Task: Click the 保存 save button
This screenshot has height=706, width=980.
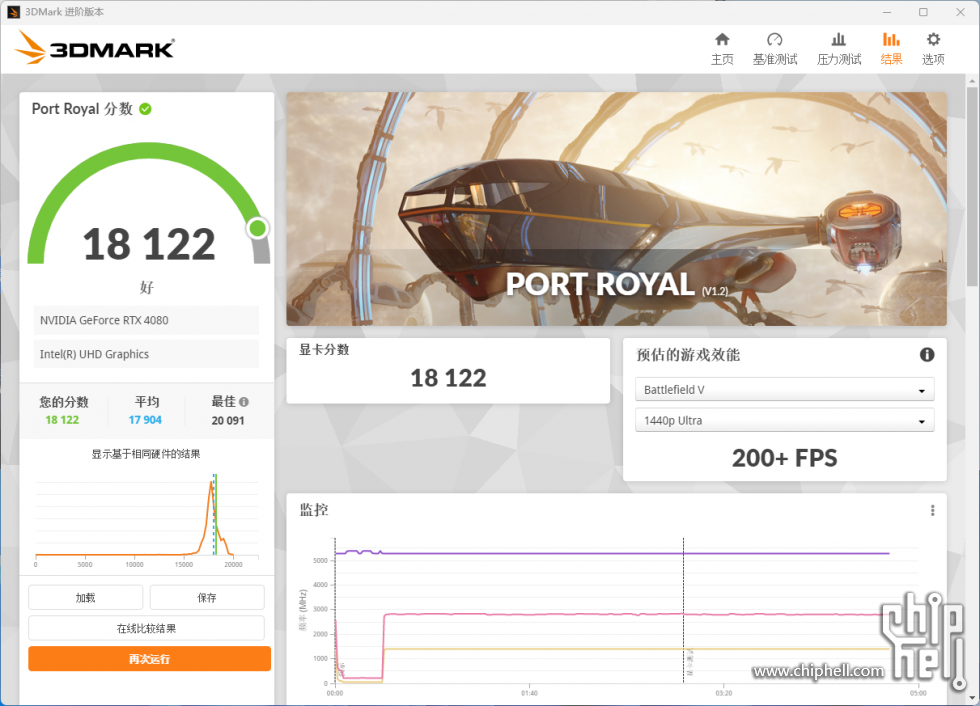Action: point(207,597)
